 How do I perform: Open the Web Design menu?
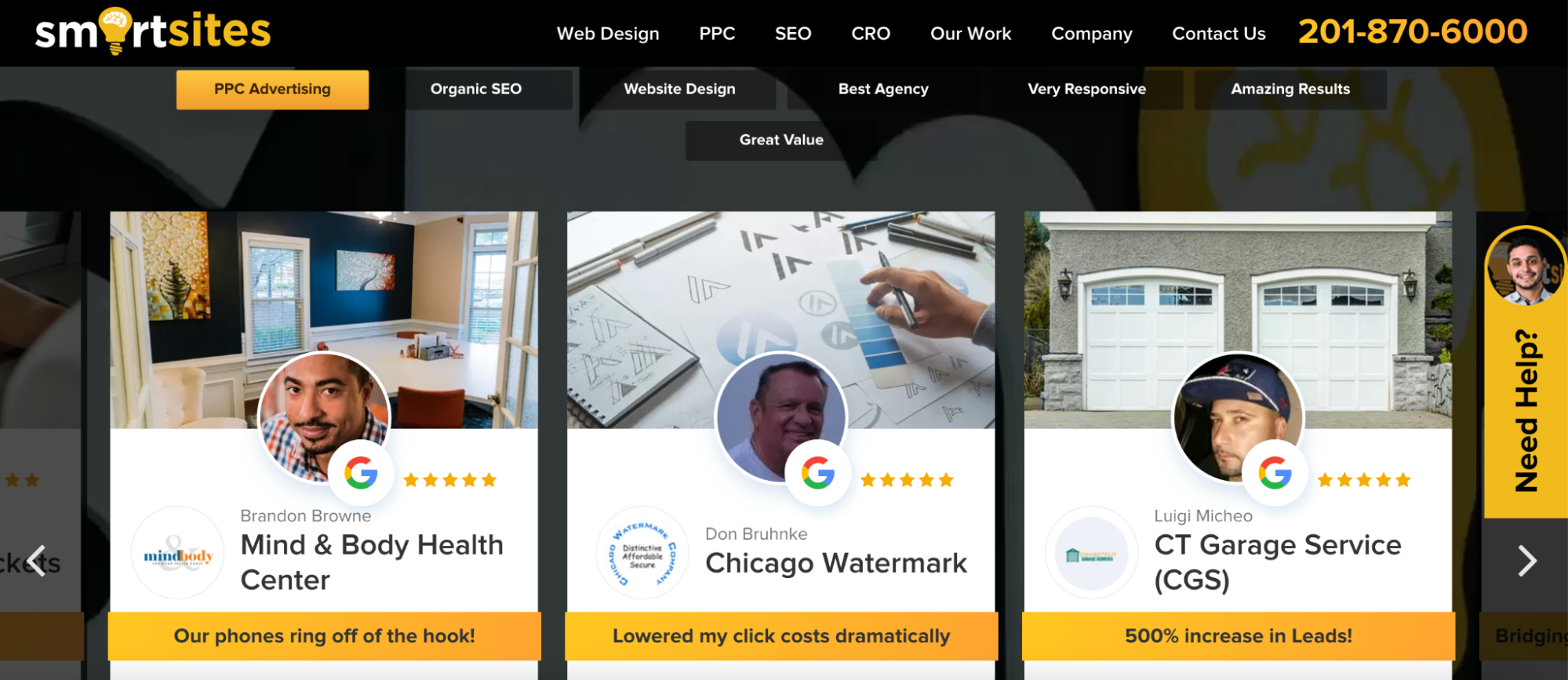(608, 34)
